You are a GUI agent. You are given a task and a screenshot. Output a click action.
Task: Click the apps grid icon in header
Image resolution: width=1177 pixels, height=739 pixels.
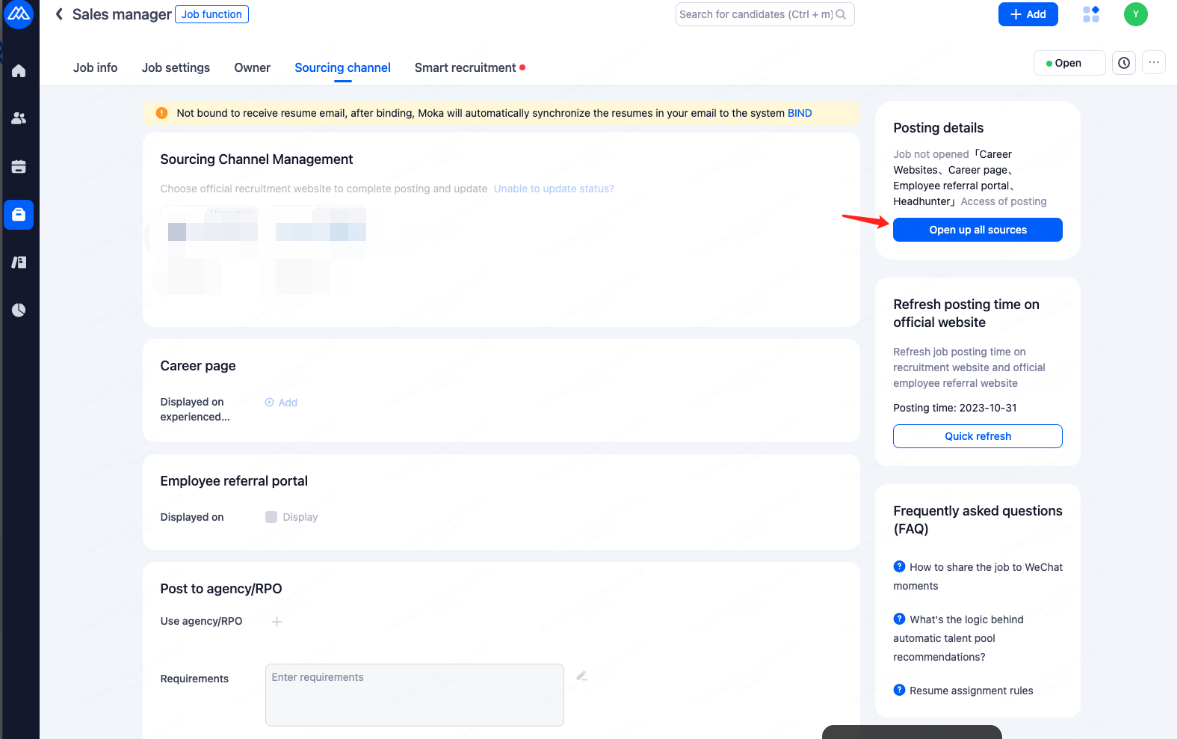[1091, 14]
